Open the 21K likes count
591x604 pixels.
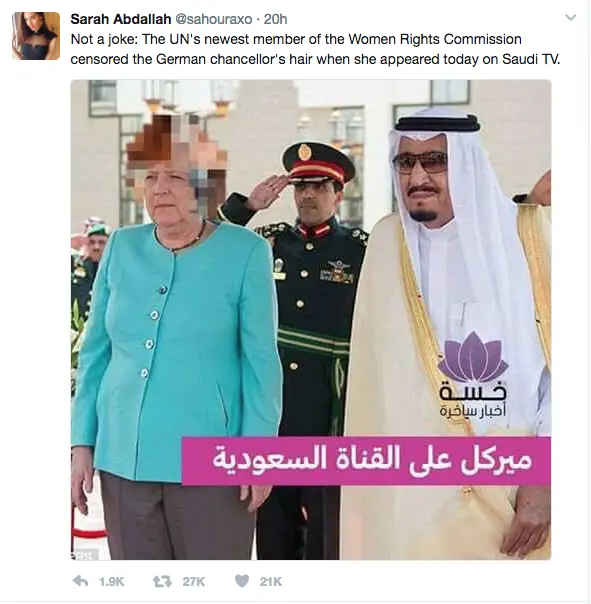click(x=270, y=581)
